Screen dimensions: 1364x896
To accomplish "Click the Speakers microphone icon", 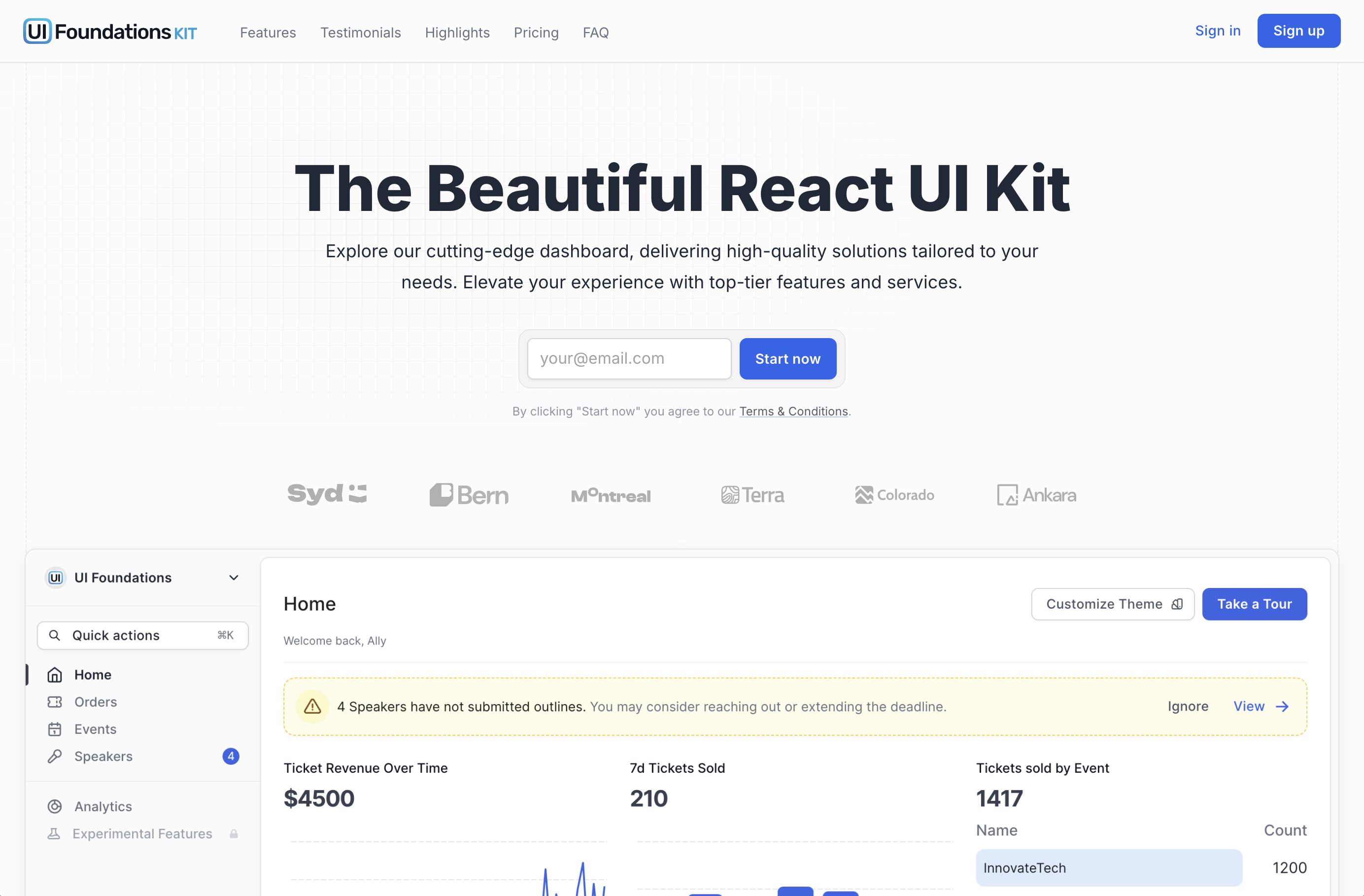I will (54, 756).
